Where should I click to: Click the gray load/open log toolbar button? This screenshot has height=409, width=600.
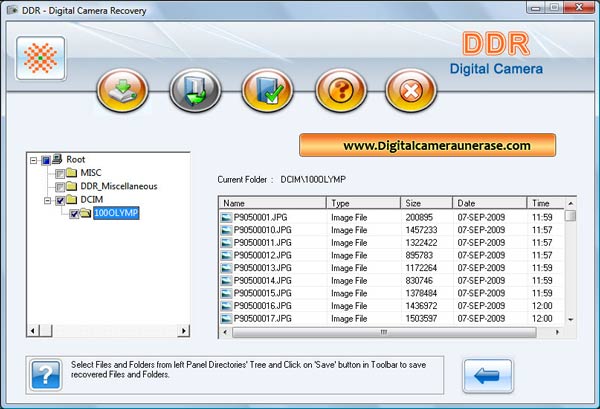tap(195, 91)
